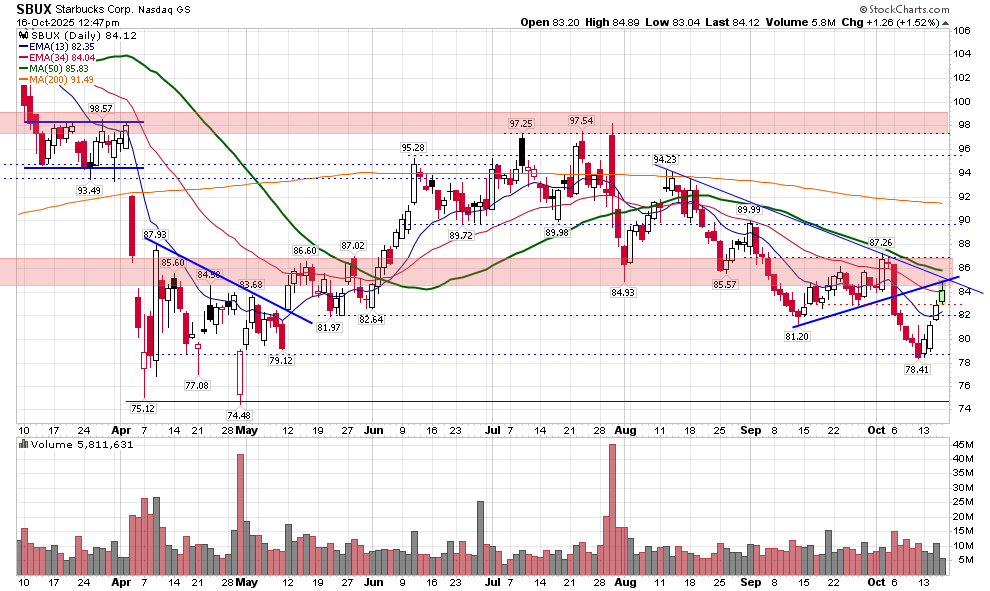Click the 75.12 April low label
The height and width of the screenshot is (591, 990).
(x=142, y=408)
